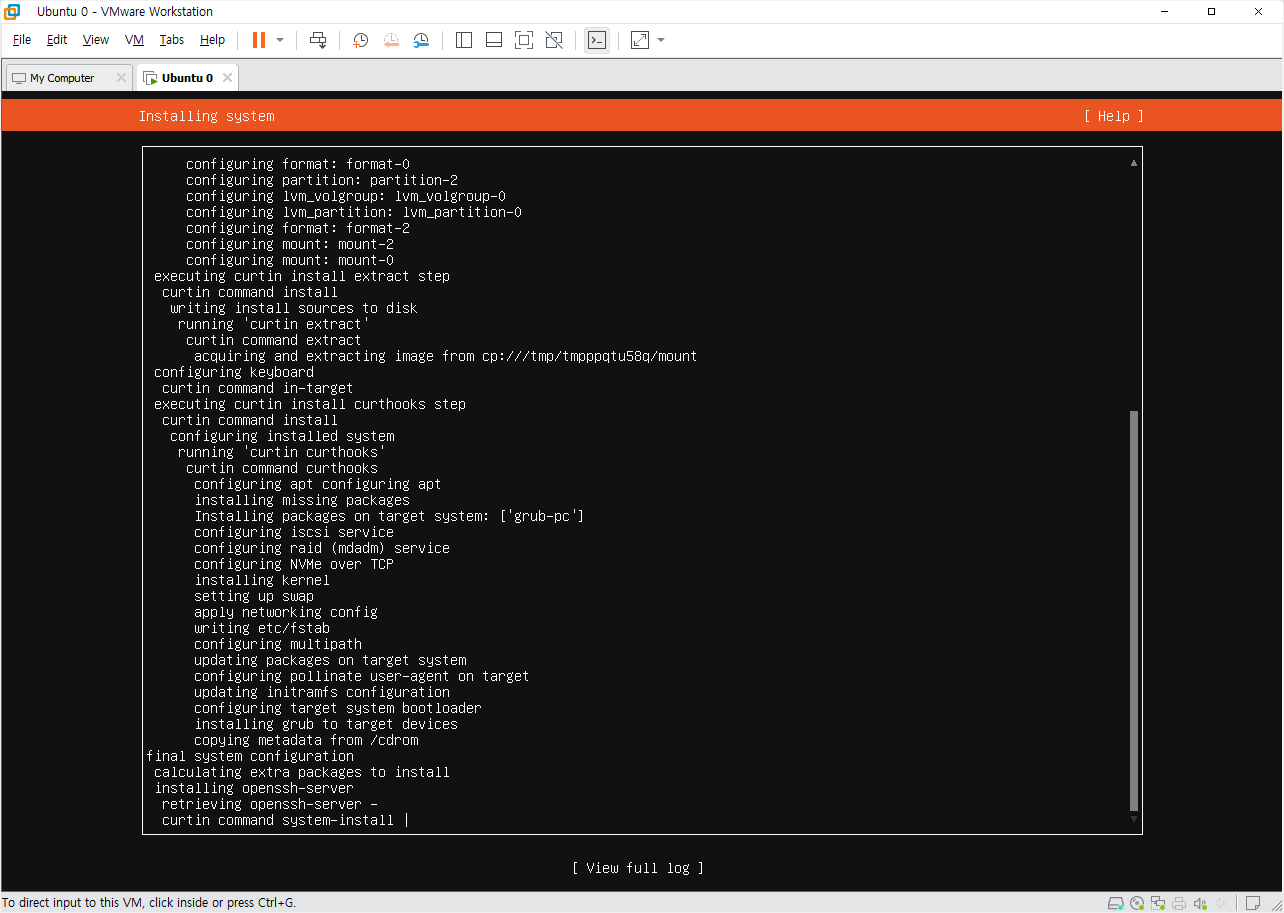Click the 'Installing system' header title
The height and width of the screenshot is (913, 1284).
point(206,116)
